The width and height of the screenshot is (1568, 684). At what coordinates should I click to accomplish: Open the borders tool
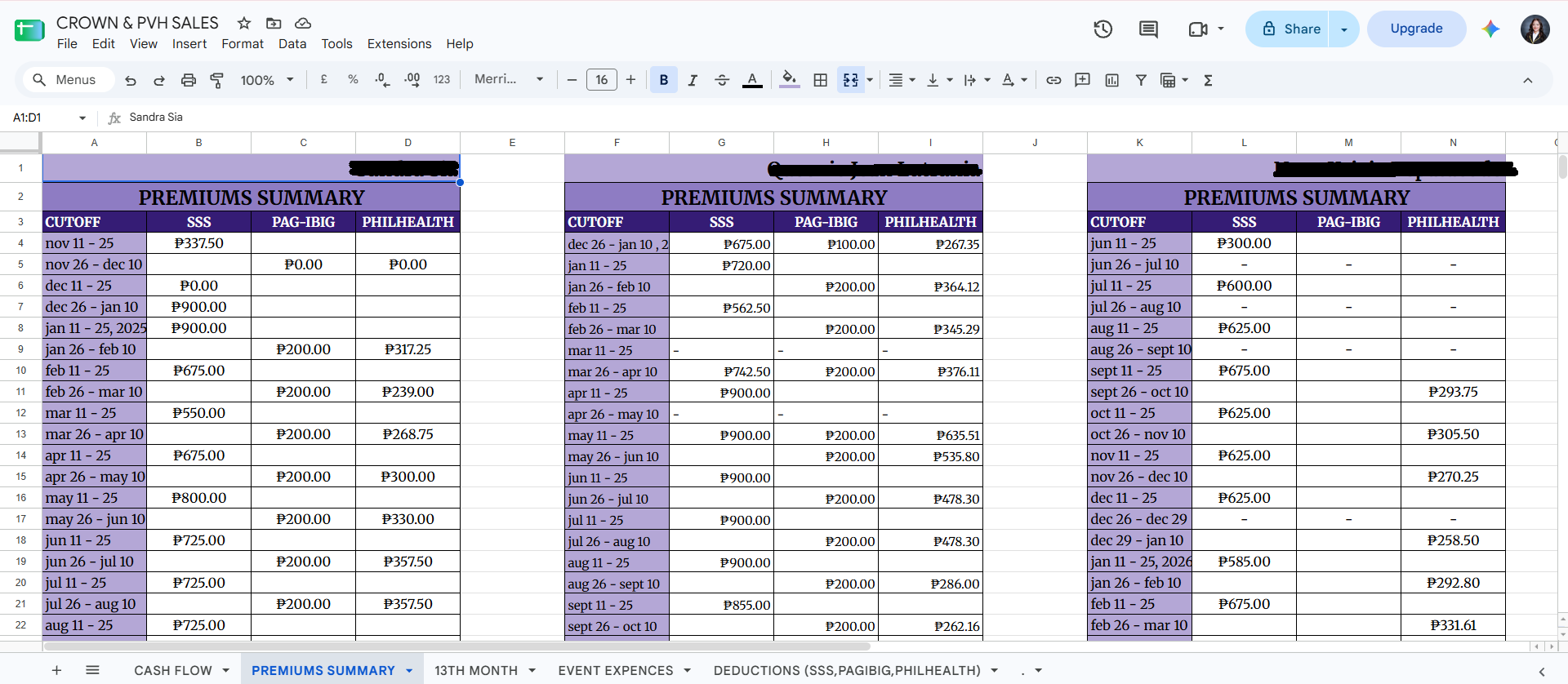point(821,80)
